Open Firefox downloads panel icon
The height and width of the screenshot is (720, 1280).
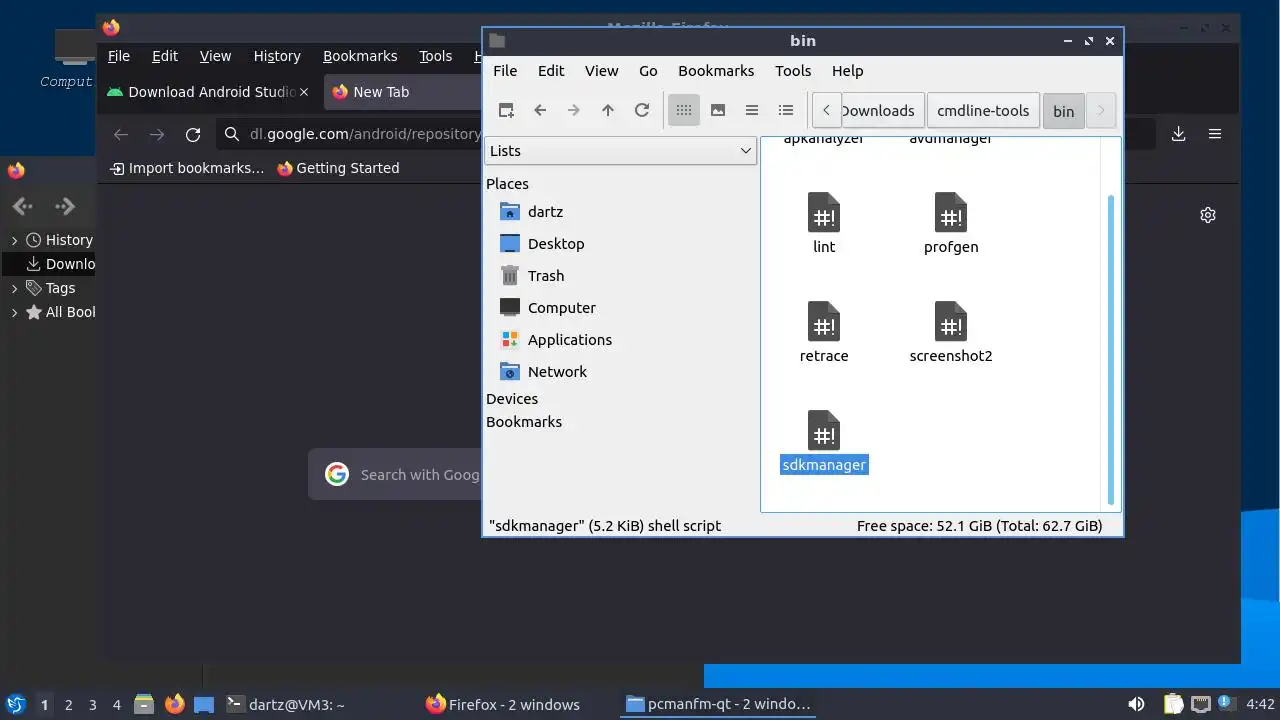click(x=1179, y=134)
